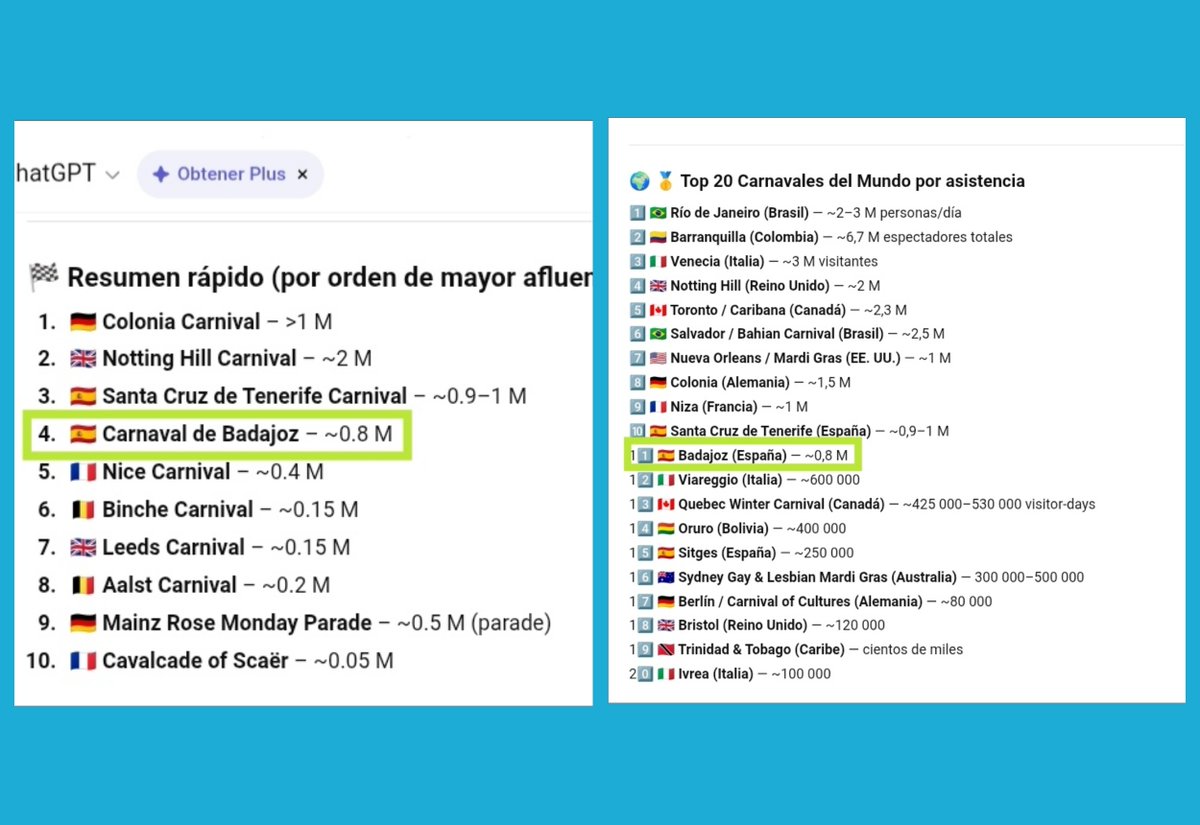This screenshot has width=1200, height=825.
Task: Click Brazilian flag beside Río de Janeiro
Action: pyautogui.click(x=658, y=213)
